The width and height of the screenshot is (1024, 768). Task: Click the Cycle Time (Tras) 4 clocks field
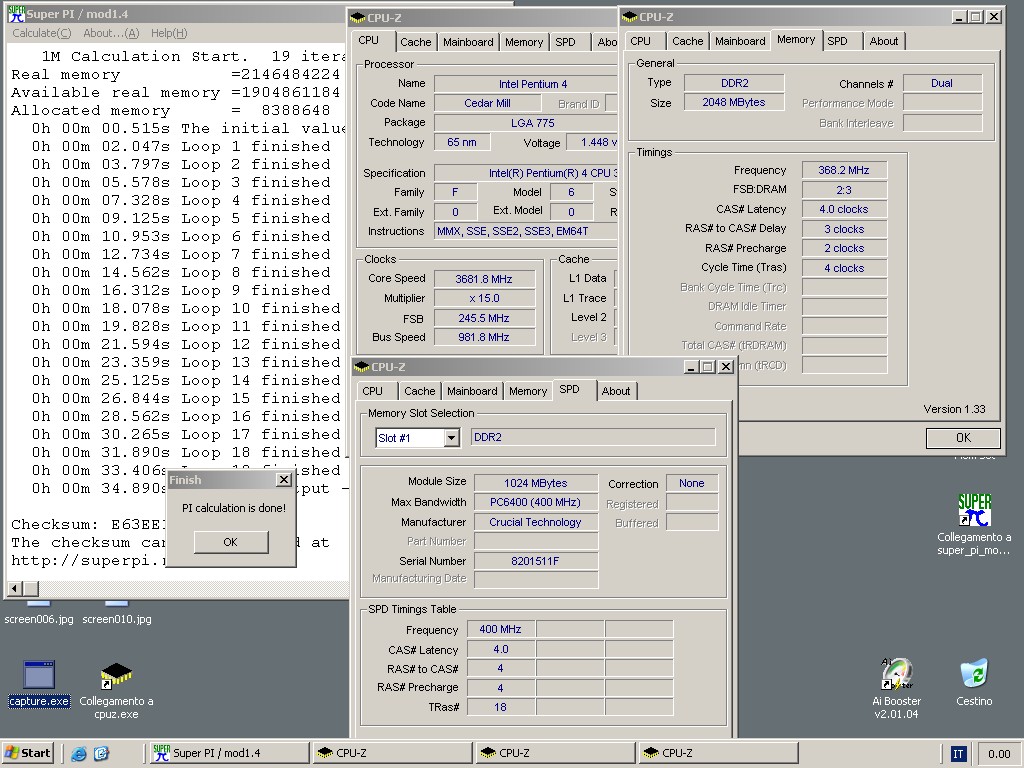(x=844, y=268)
